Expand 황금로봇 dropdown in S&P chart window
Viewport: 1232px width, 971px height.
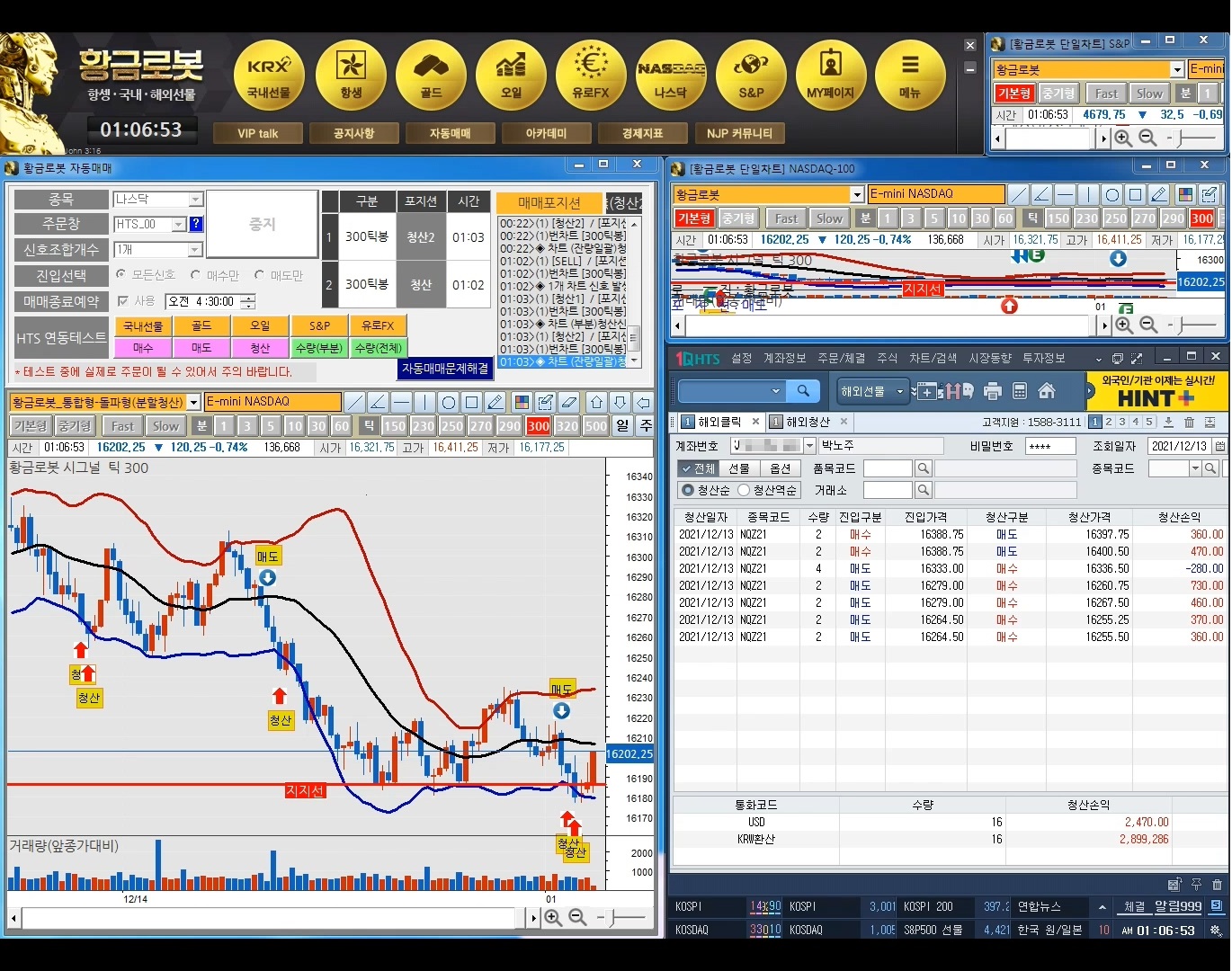click(x=1177, y=69)
